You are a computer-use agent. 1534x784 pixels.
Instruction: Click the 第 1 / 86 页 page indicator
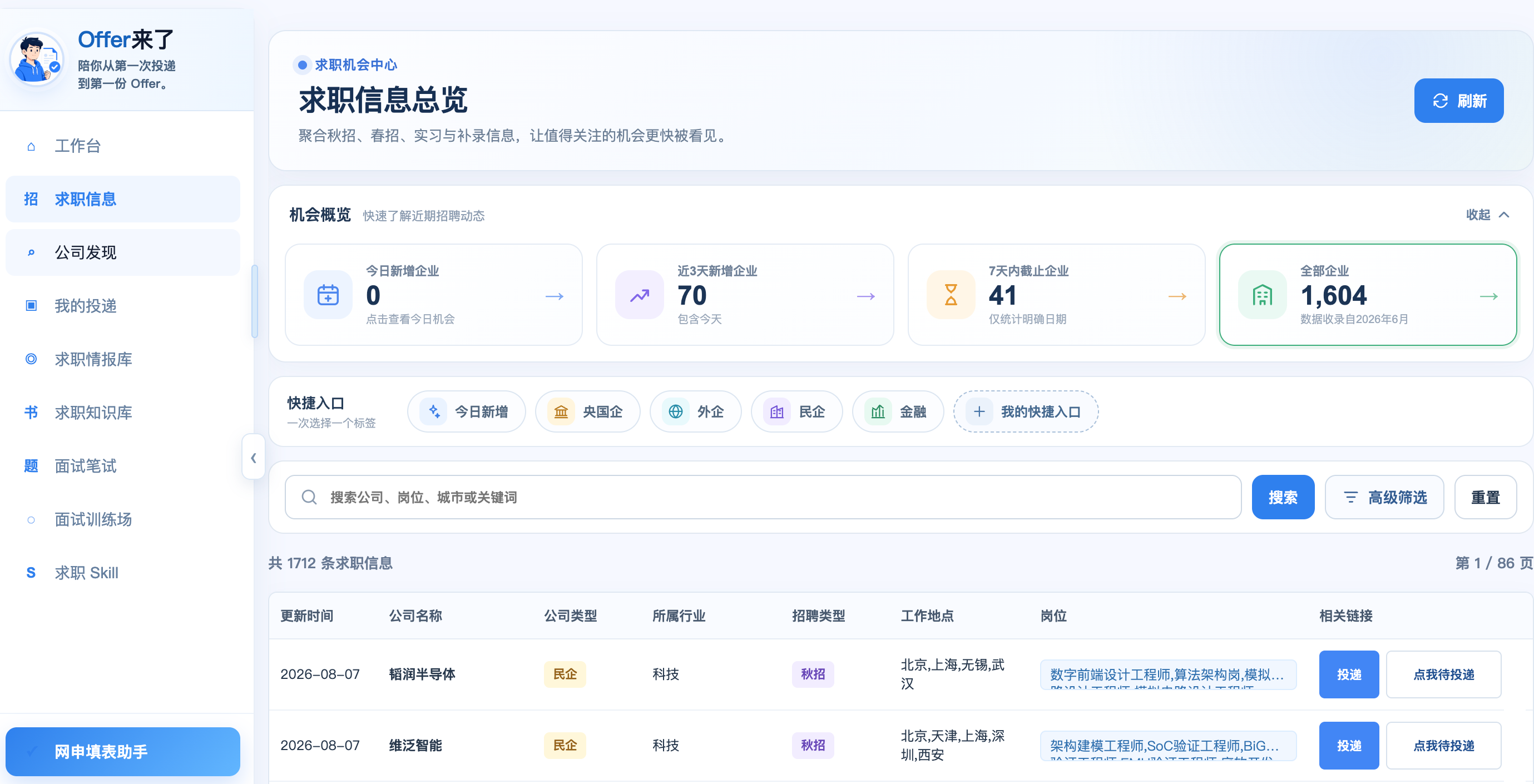point(1493,563)
